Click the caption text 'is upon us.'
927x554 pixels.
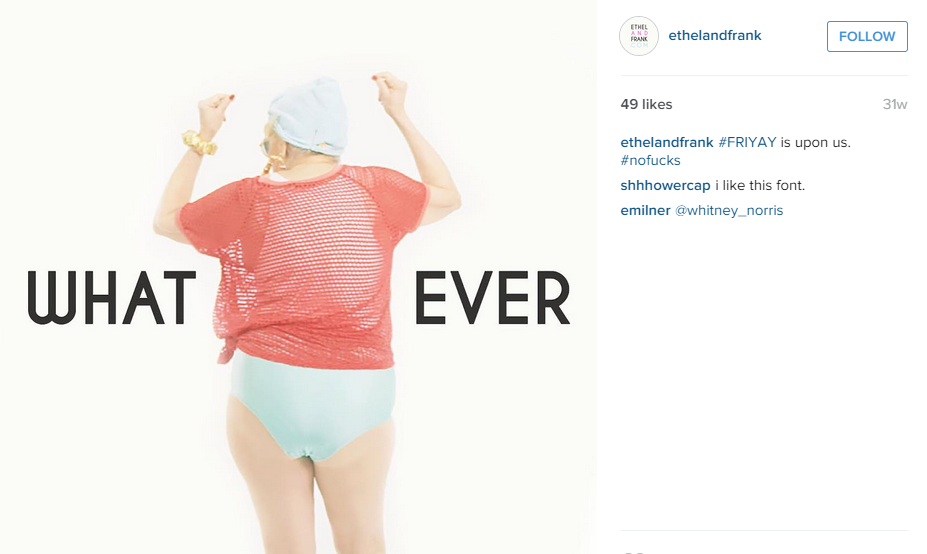(816, 142)
